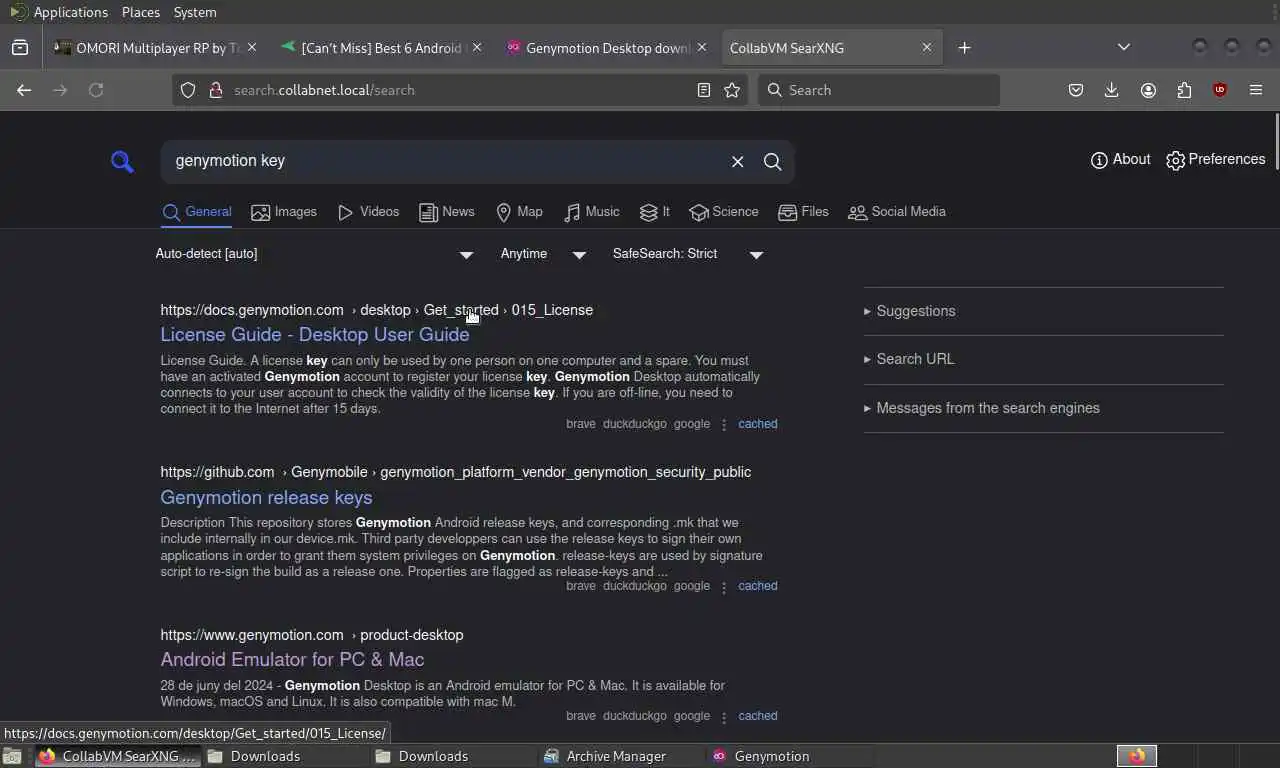Open Preferences settings
Image resolution: width=1280 pixels, height=768 pixels.
coord(1215,160)
